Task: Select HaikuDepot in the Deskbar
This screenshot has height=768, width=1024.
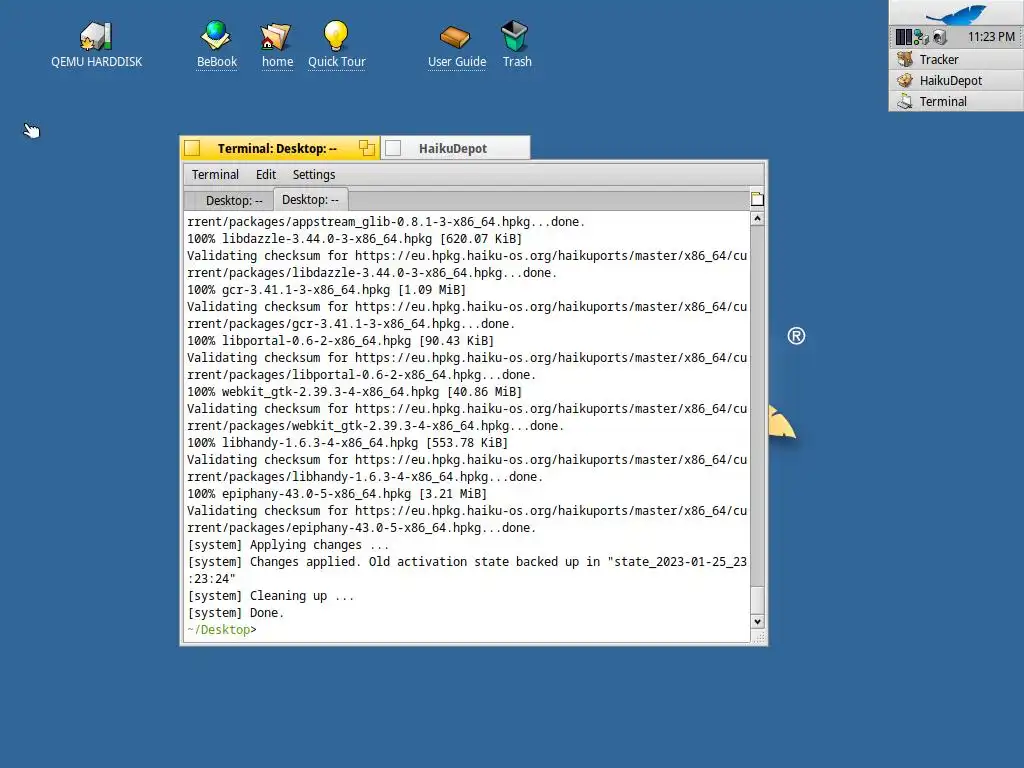Action: 956,80
